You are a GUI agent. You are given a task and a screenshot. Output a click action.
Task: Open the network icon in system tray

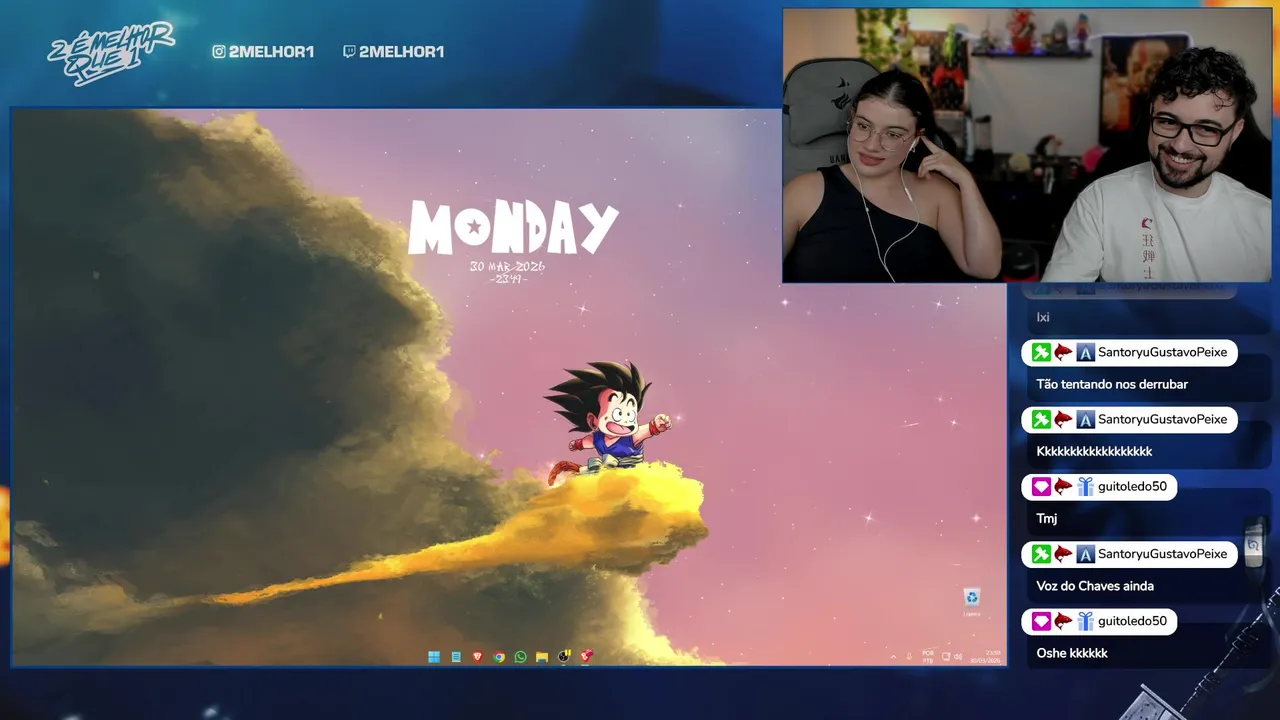pos(946,657)
